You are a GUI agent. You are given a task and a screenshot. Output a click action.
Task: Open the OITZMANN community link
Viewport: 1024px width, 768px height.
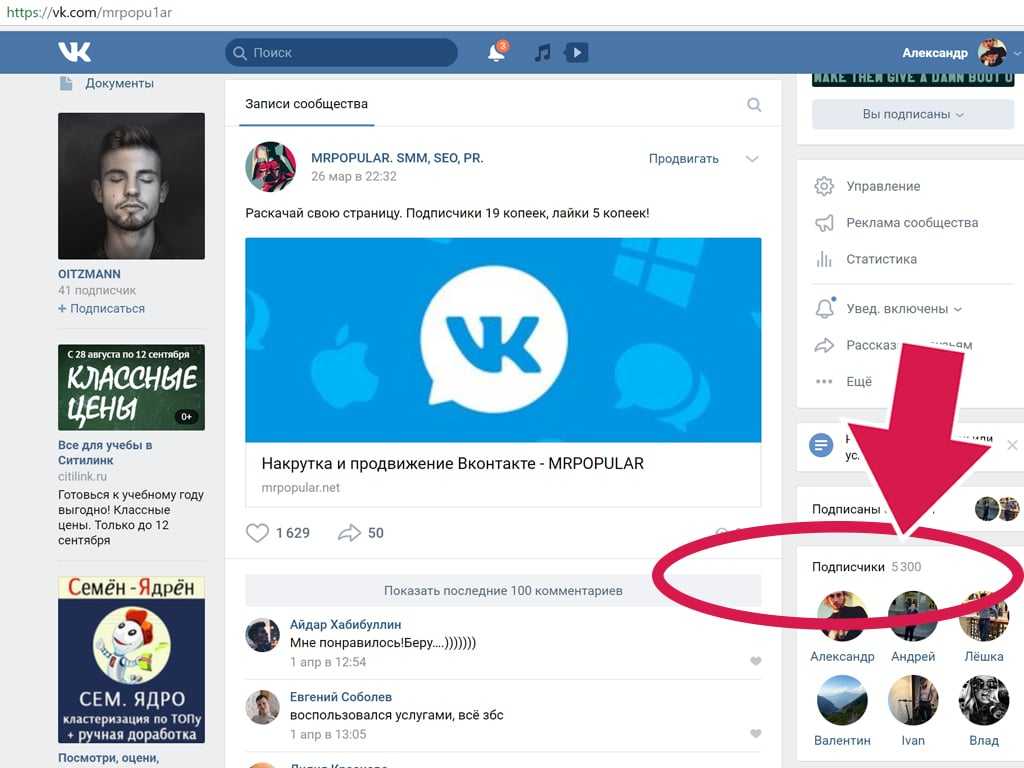[89, 274]
